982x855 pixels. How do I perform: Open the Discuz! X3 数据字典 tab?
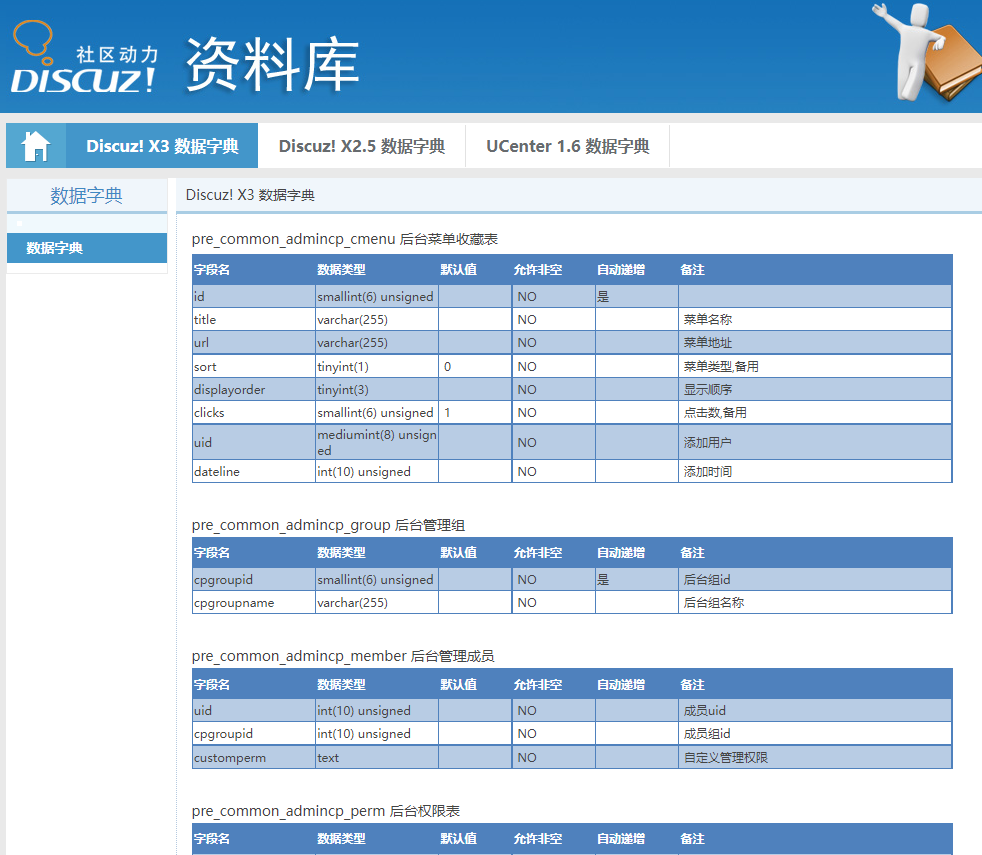click(x=162, y=146)
